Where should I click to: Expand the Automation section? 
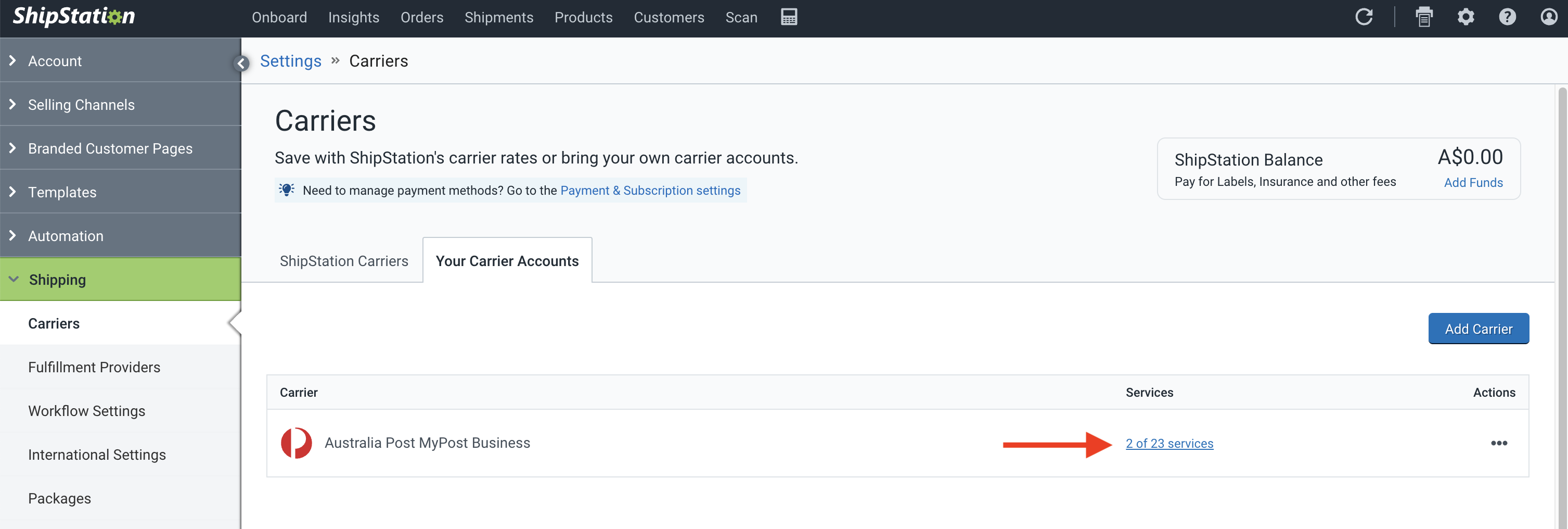click(121, 236)
